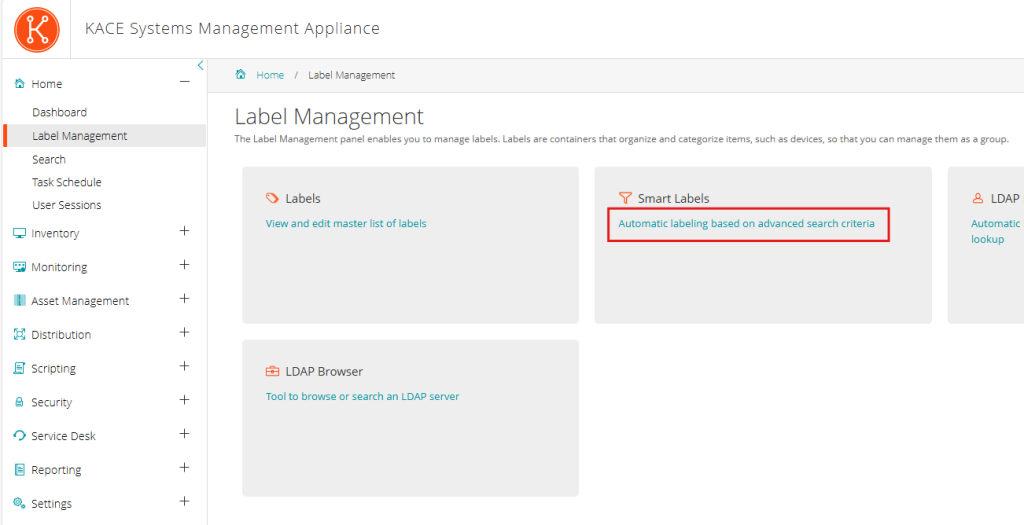Open View and edit master list of labels

pos(346,223)
